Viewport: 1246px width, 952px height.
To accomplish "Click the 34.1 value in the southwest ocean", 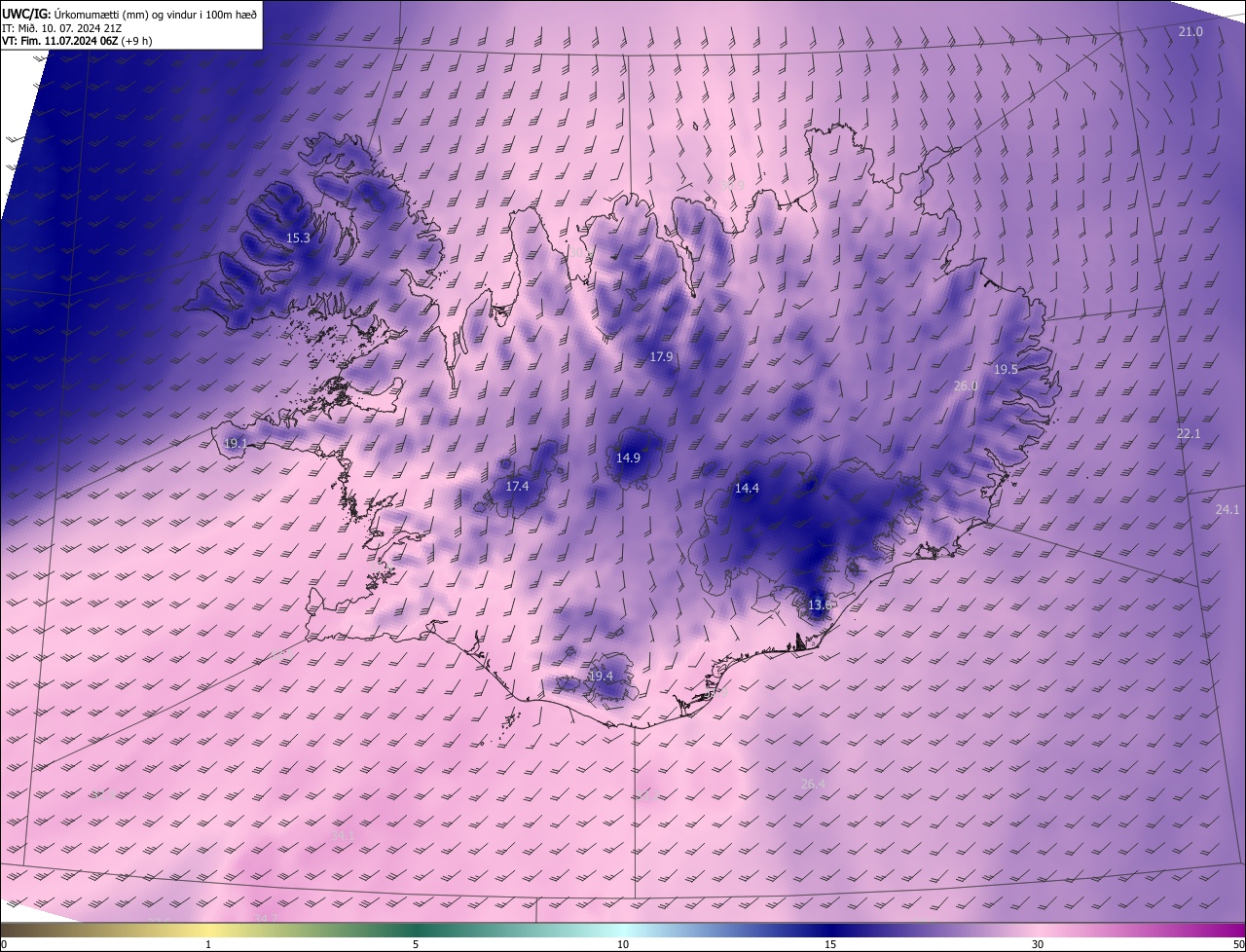I will (x=342, y=836).
